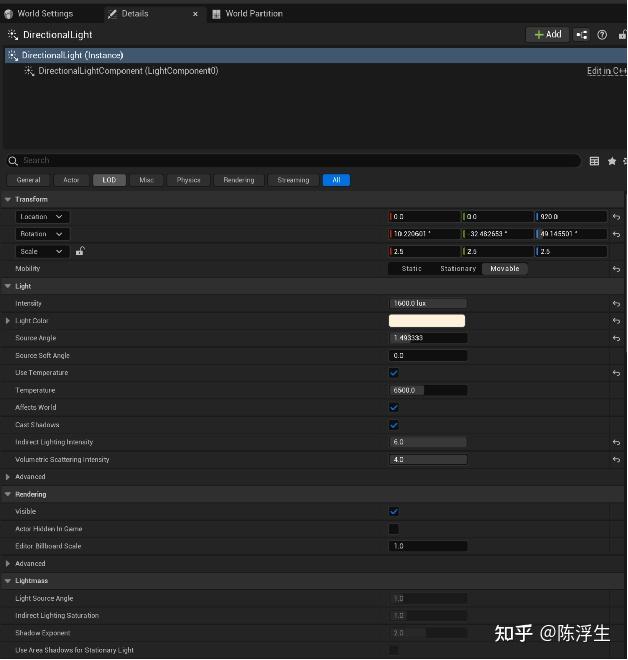Open the Rotation type dropdown

[42, 234]
